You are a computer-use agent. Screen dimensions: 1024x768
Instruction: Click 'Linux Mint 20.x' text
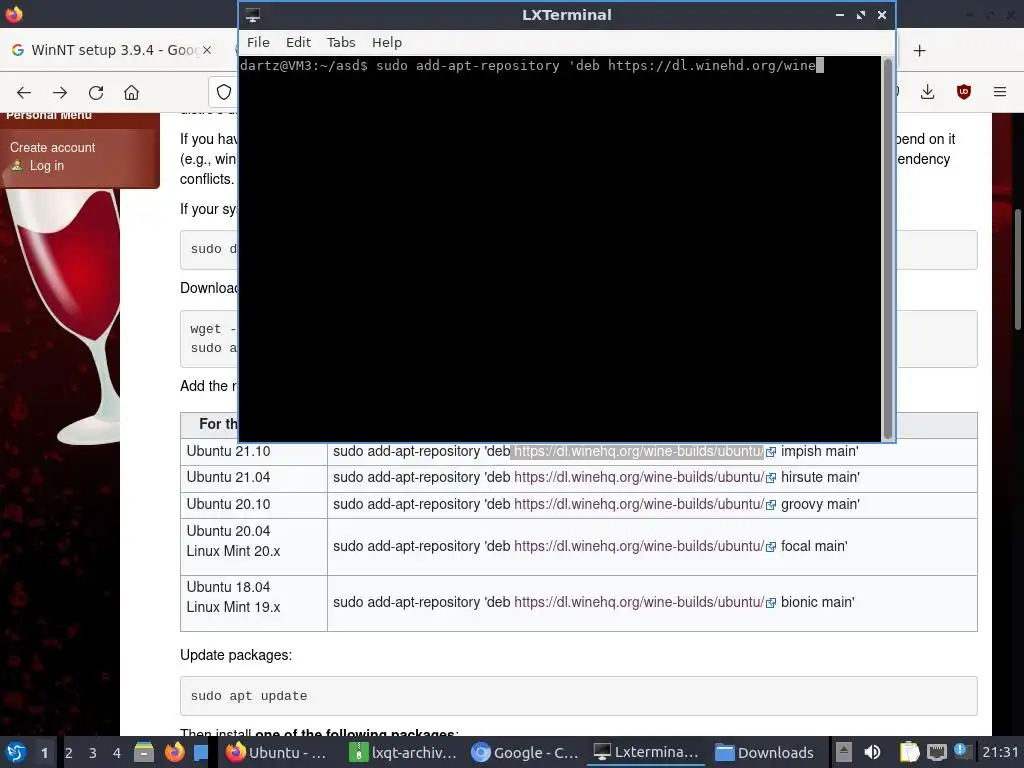click(233, 551)
